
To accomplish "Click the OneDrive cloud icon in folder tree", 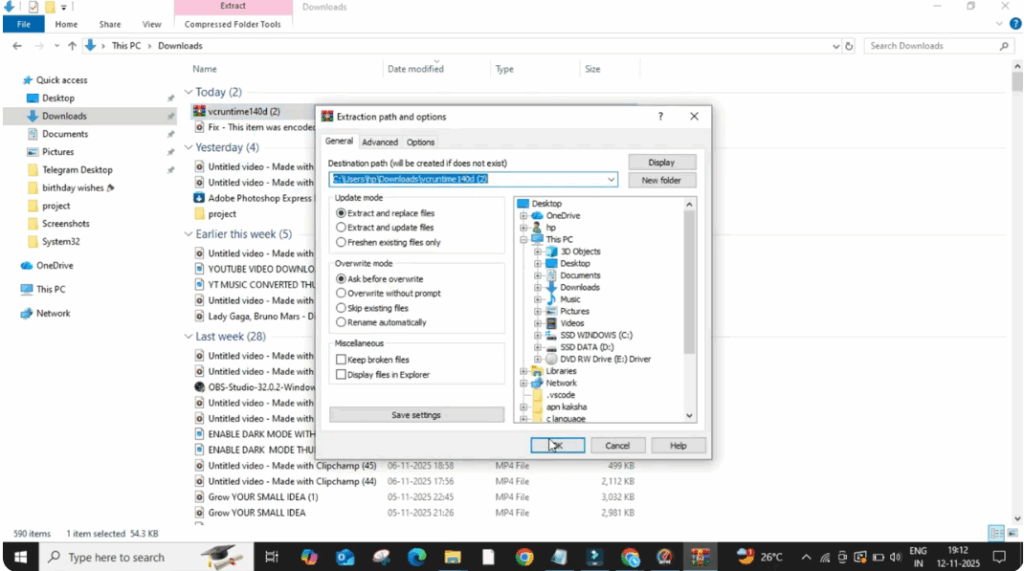I will point(537,216).
